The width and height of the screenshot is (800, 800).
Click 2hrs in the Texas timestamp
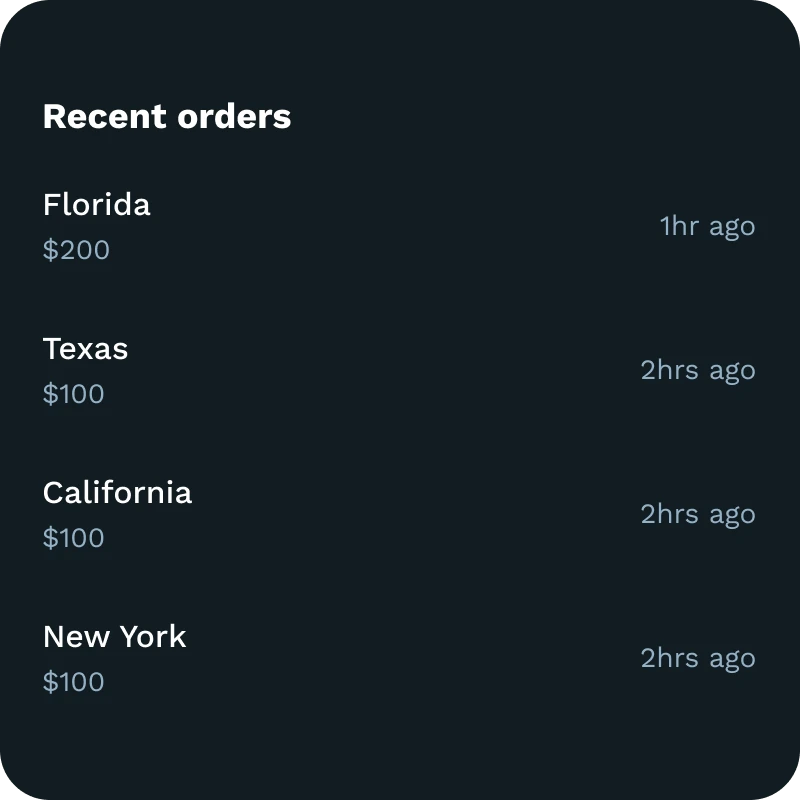click(x=670, y=370)
